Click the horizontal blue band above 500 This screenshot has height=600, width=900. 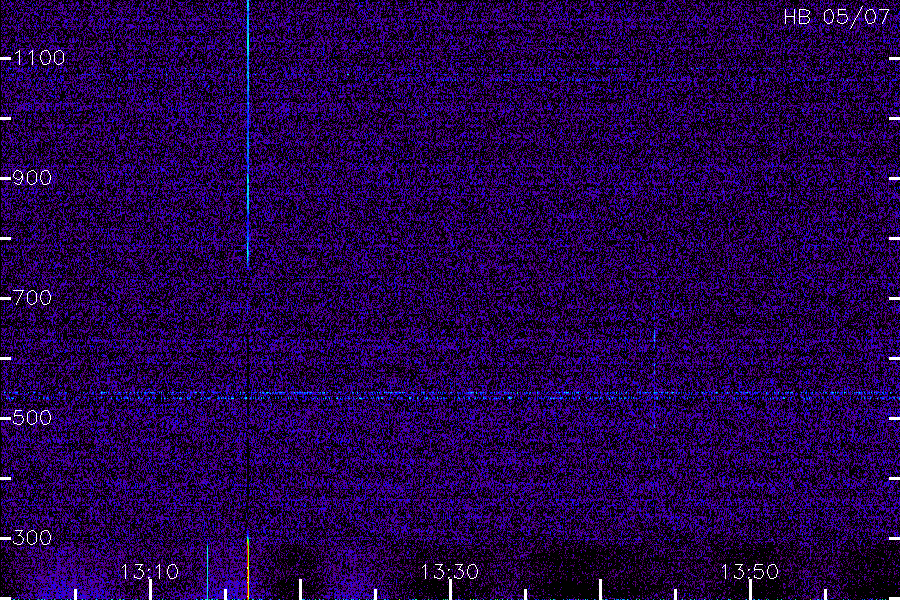pyautogui.click(x=450, y=395)
